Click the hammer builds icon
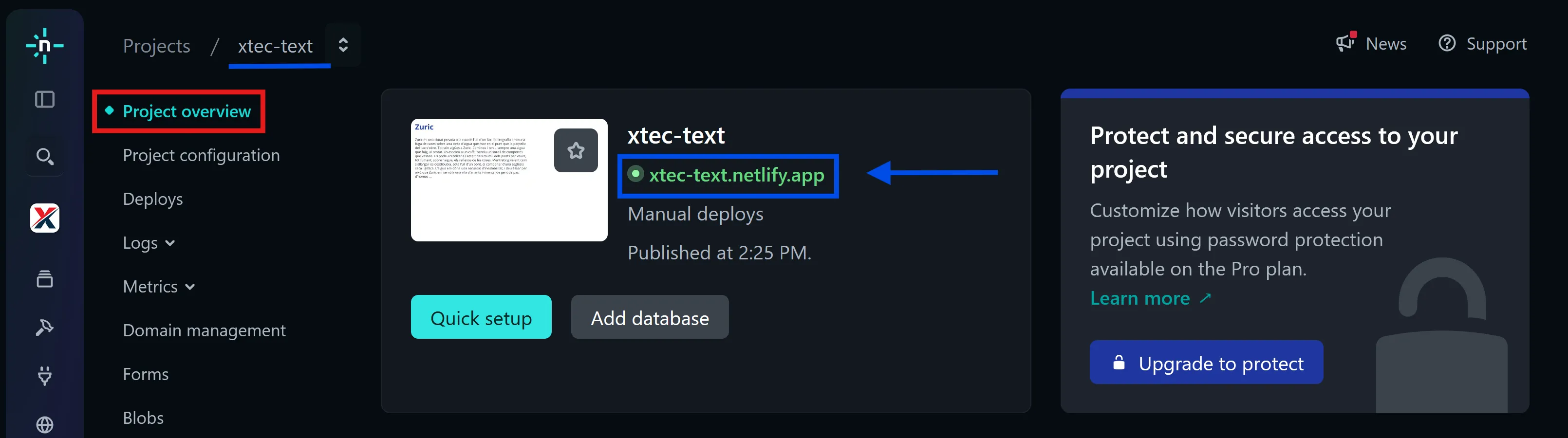Viewport: 1568px width, 438px height. point(44,327)
